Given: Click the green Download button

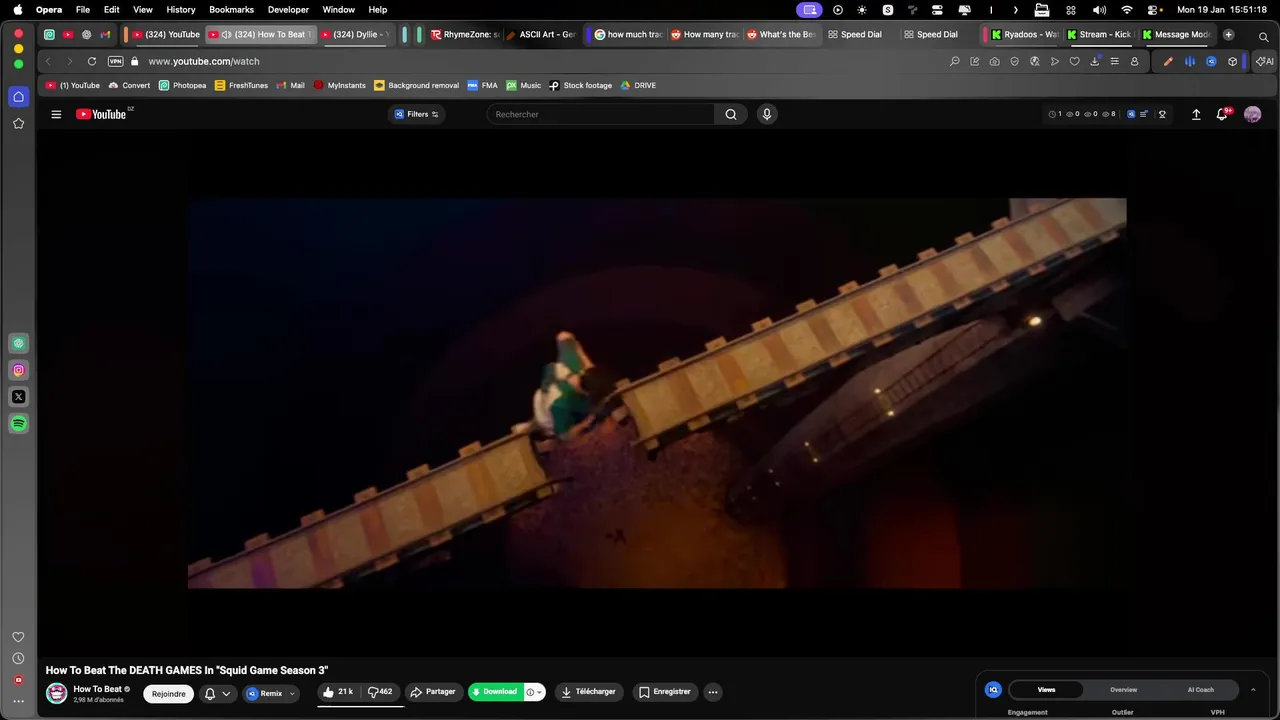Looking at the screenshot, I should [x=496, y=692].
